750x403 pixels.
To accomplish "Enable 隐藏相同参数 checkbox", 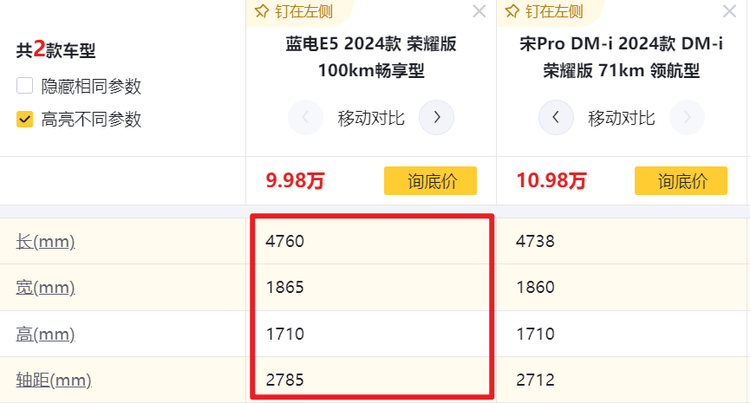I will tap(25, 86).
